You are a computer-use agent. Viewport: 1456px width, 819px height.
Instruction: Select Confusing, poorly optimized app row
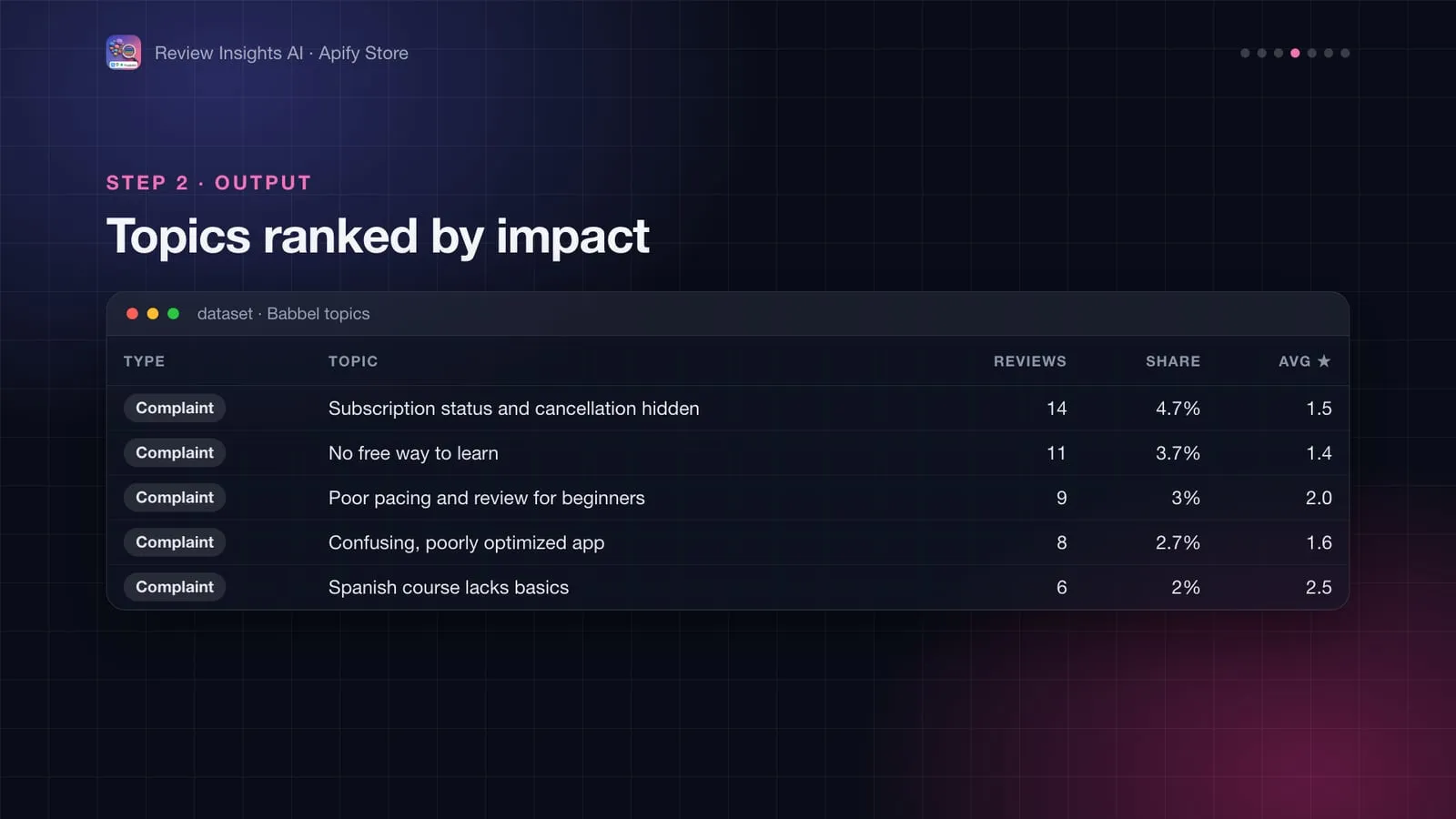click(x=727, y=542)
